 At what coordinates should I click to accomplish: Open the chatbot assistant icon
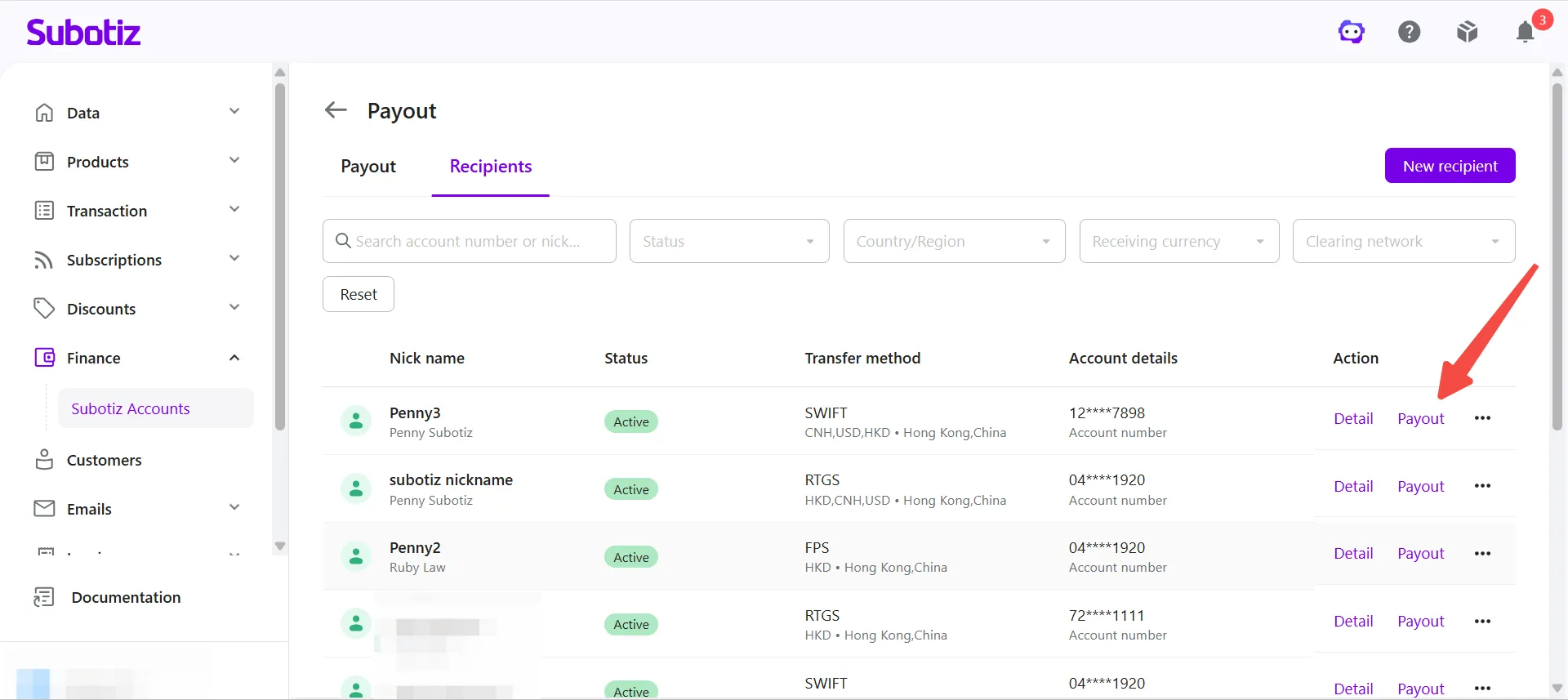click(1352, 32)
